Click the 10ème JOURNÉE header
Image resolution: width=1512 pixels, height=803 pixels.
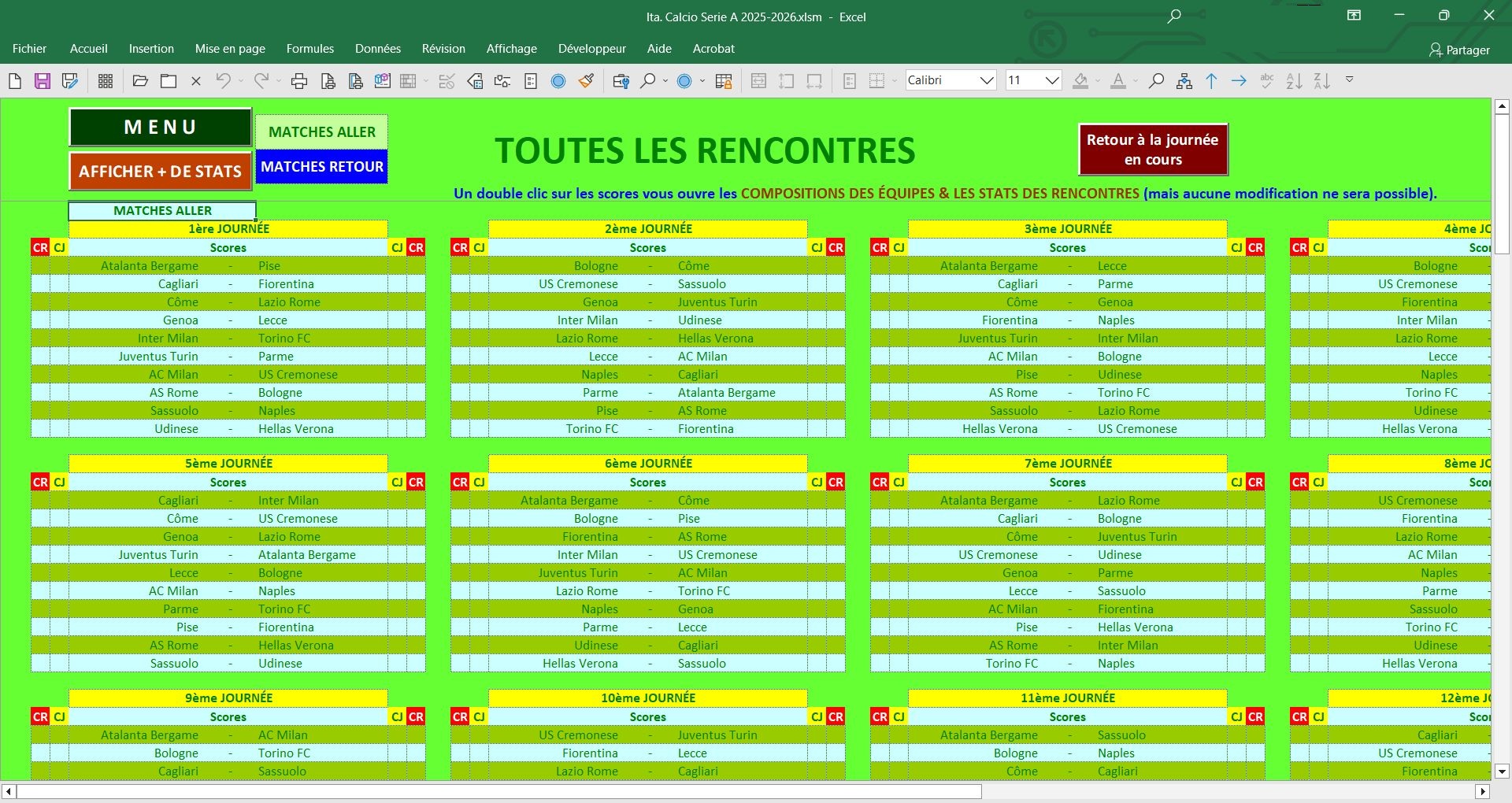pyautogui.click(x=648, y=698)
